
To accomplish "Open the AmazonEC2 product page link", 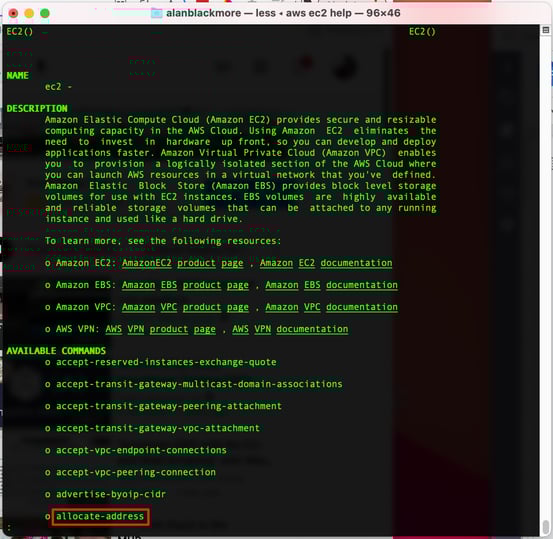I will (183, 263).
